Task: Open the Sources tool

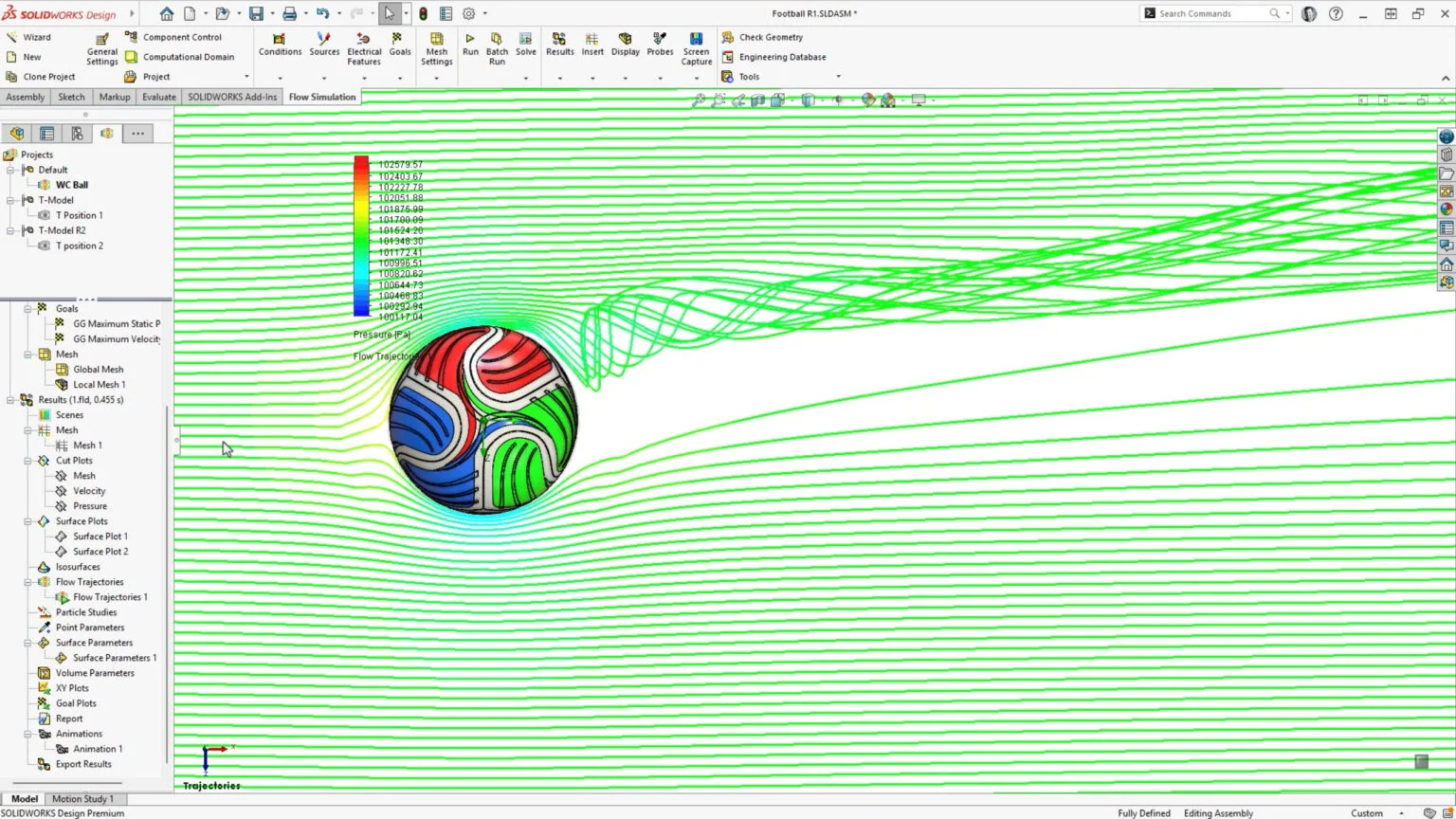Action: tap(324, 45)
